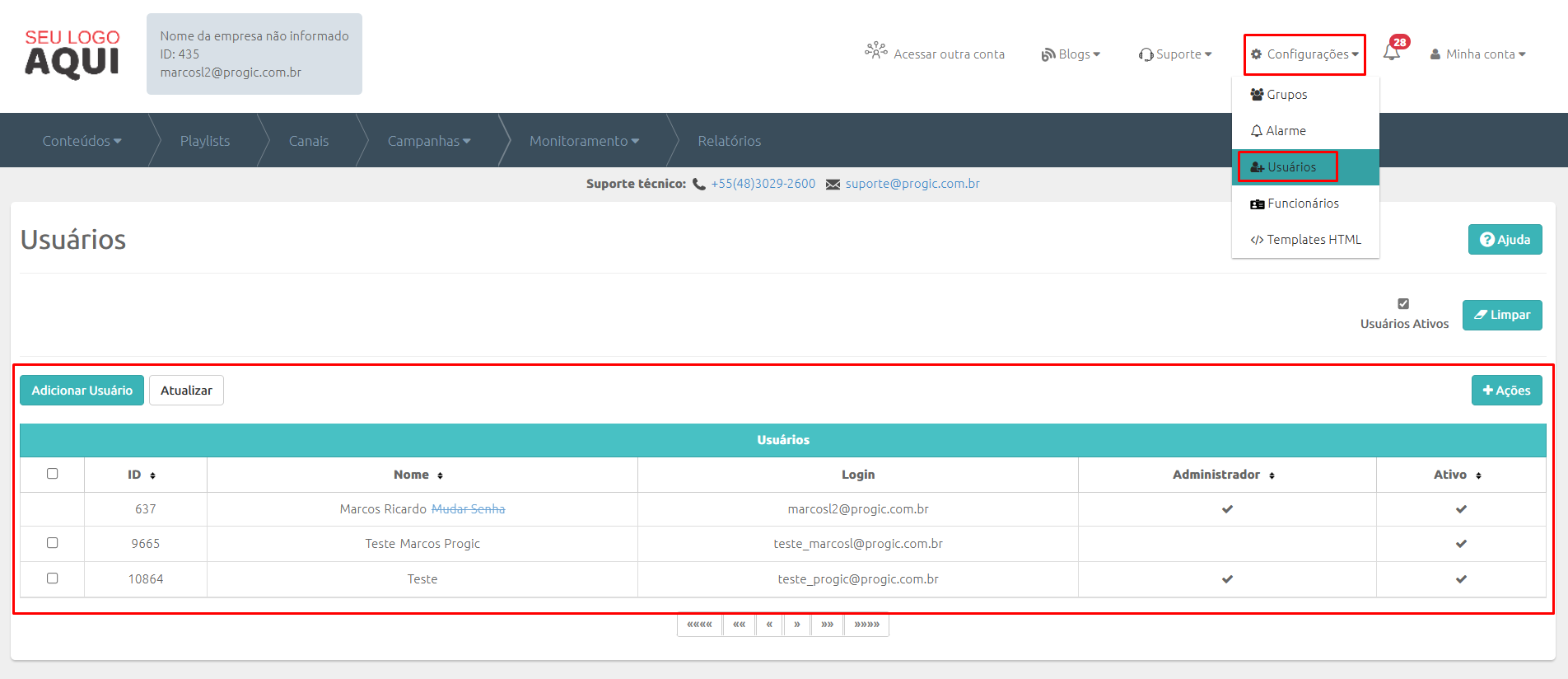Go to Canais in navigation bar
1568x679 pixels.
(309, 141)
